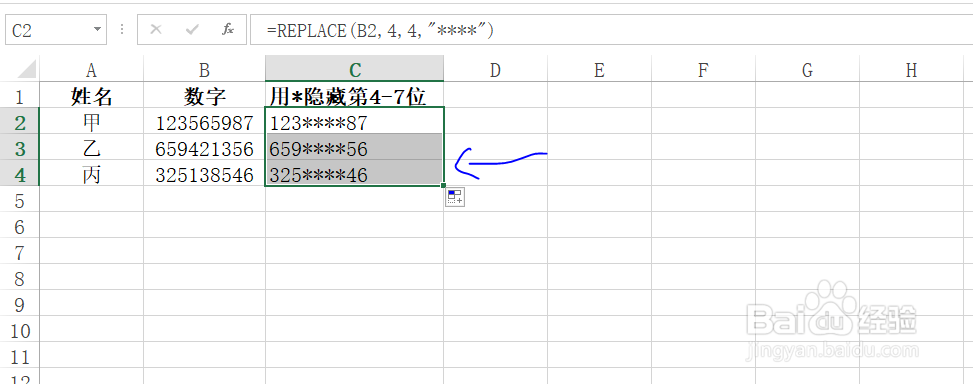Select column A header

[x=91, y=69]
